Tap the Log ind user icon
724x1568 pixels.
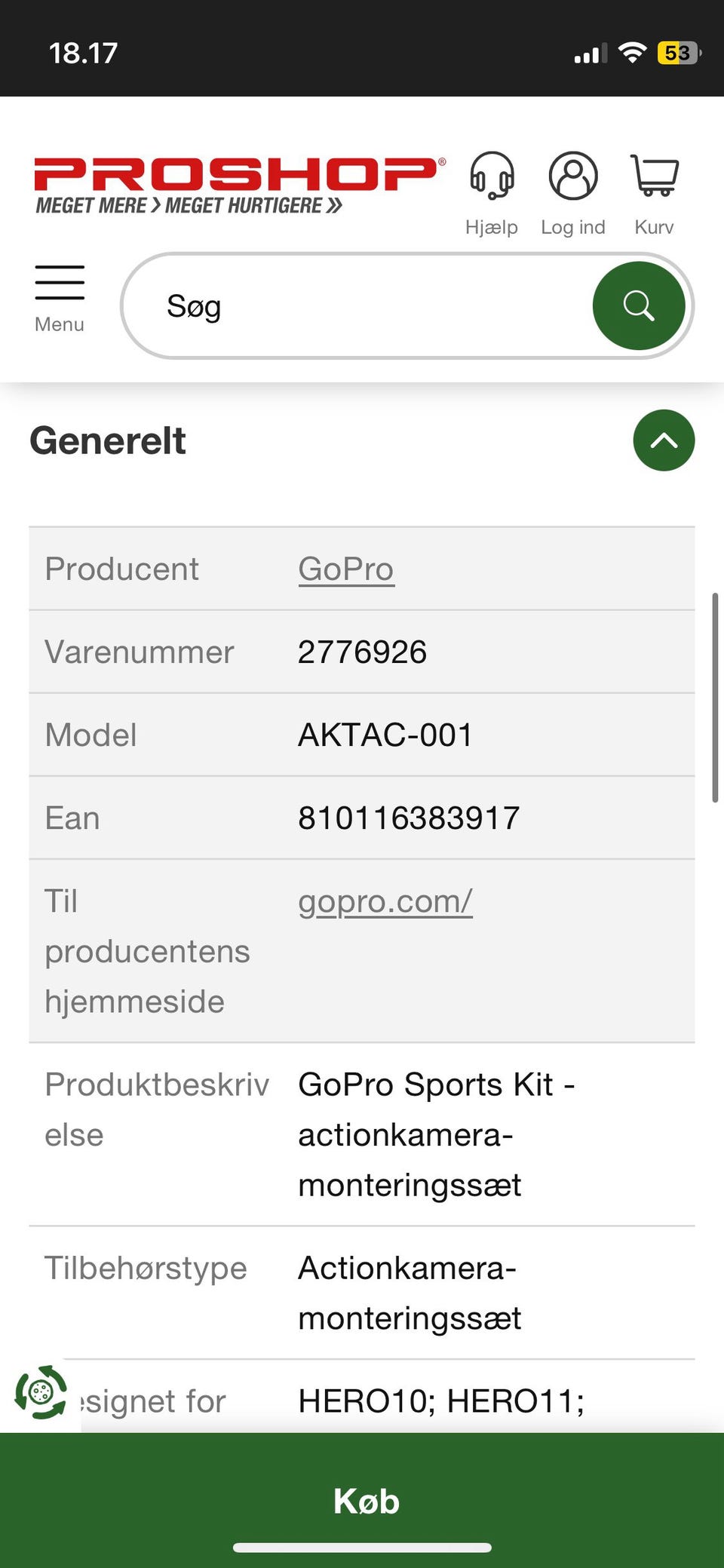point(573,176)
